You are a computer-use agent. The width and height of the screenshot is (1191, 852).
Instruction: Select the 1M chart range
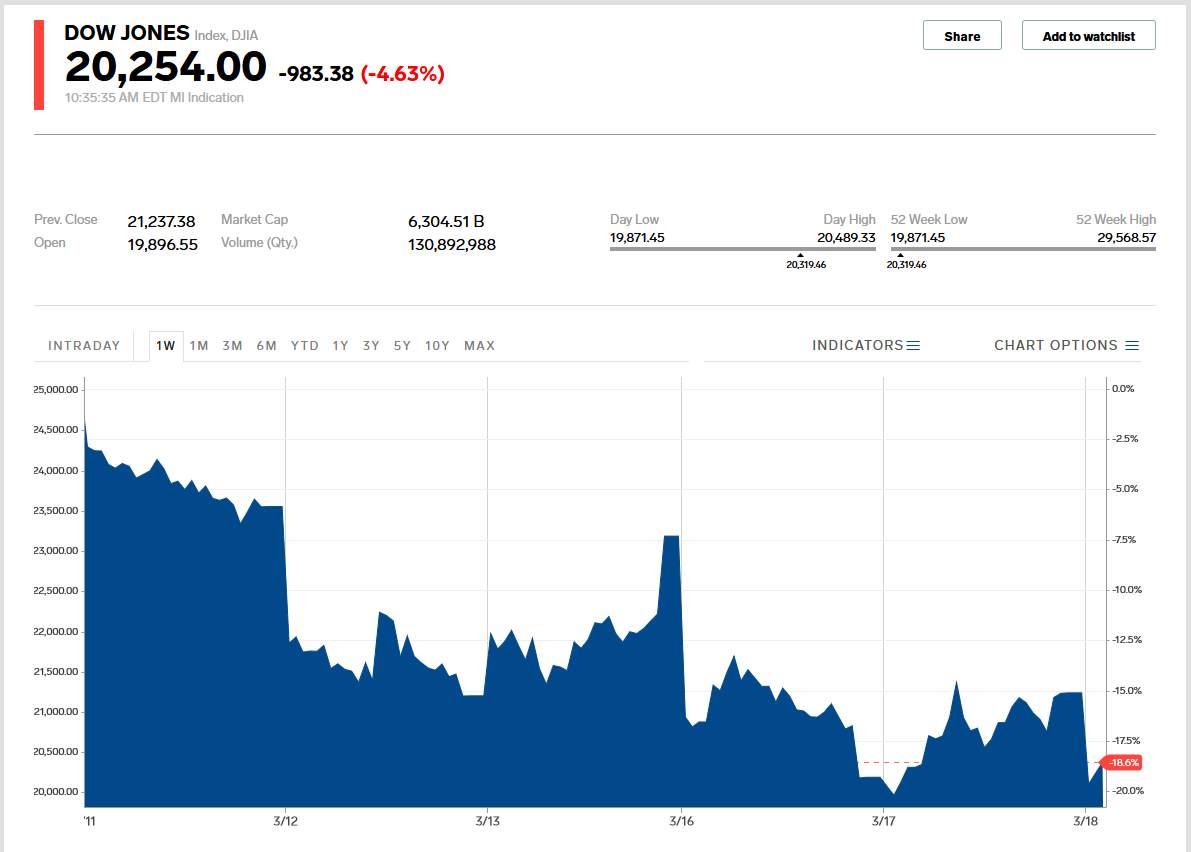click(199, 346)
